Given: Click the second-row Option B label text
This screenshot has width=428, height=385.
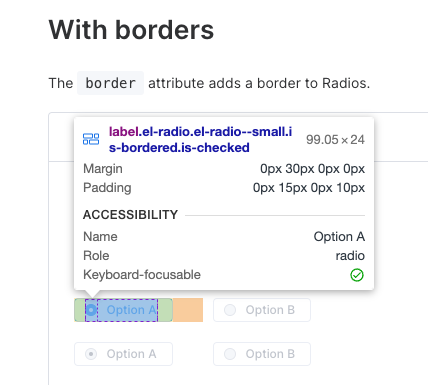Looking at the screenshot, I should click(x=270, y=354).
